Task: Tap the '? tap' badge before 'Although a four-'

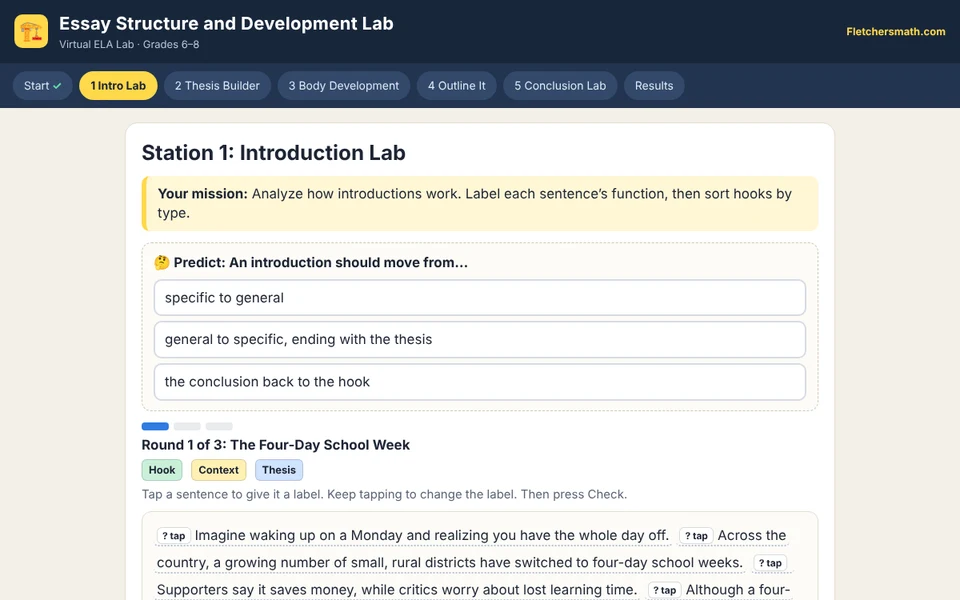Action: pos(664,590)
